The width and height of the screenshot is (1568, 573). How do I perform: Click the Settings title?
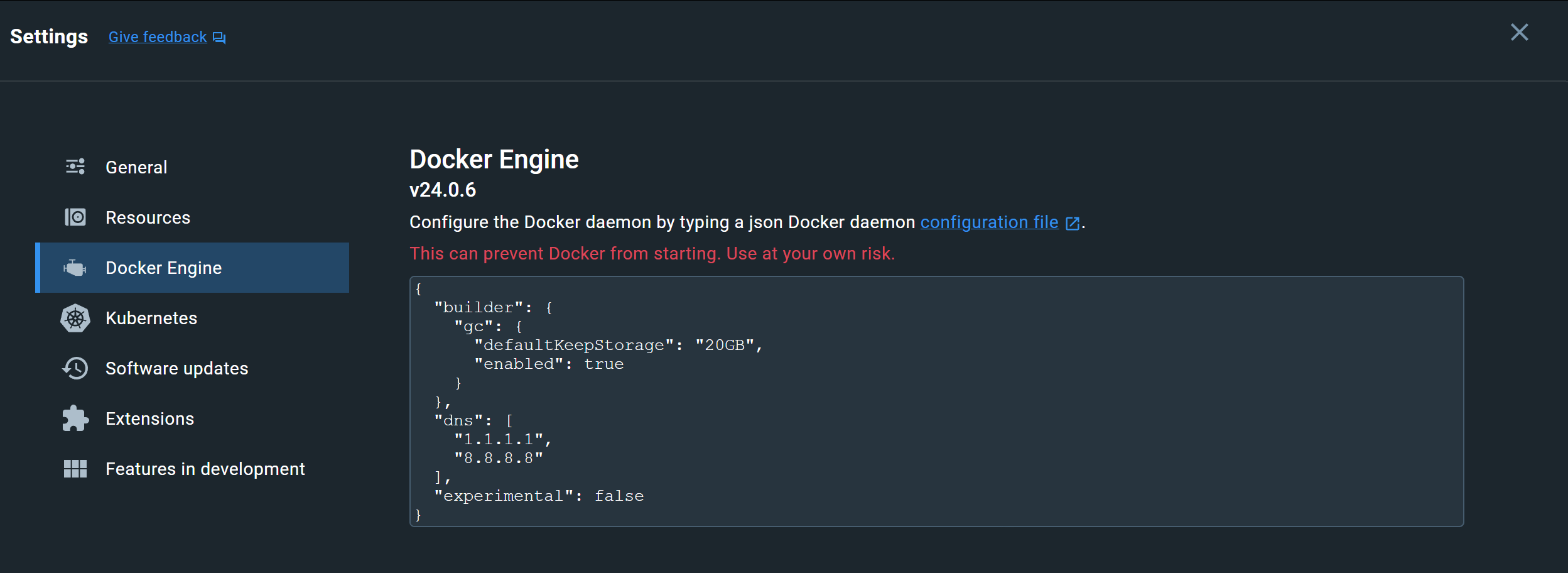49,36
